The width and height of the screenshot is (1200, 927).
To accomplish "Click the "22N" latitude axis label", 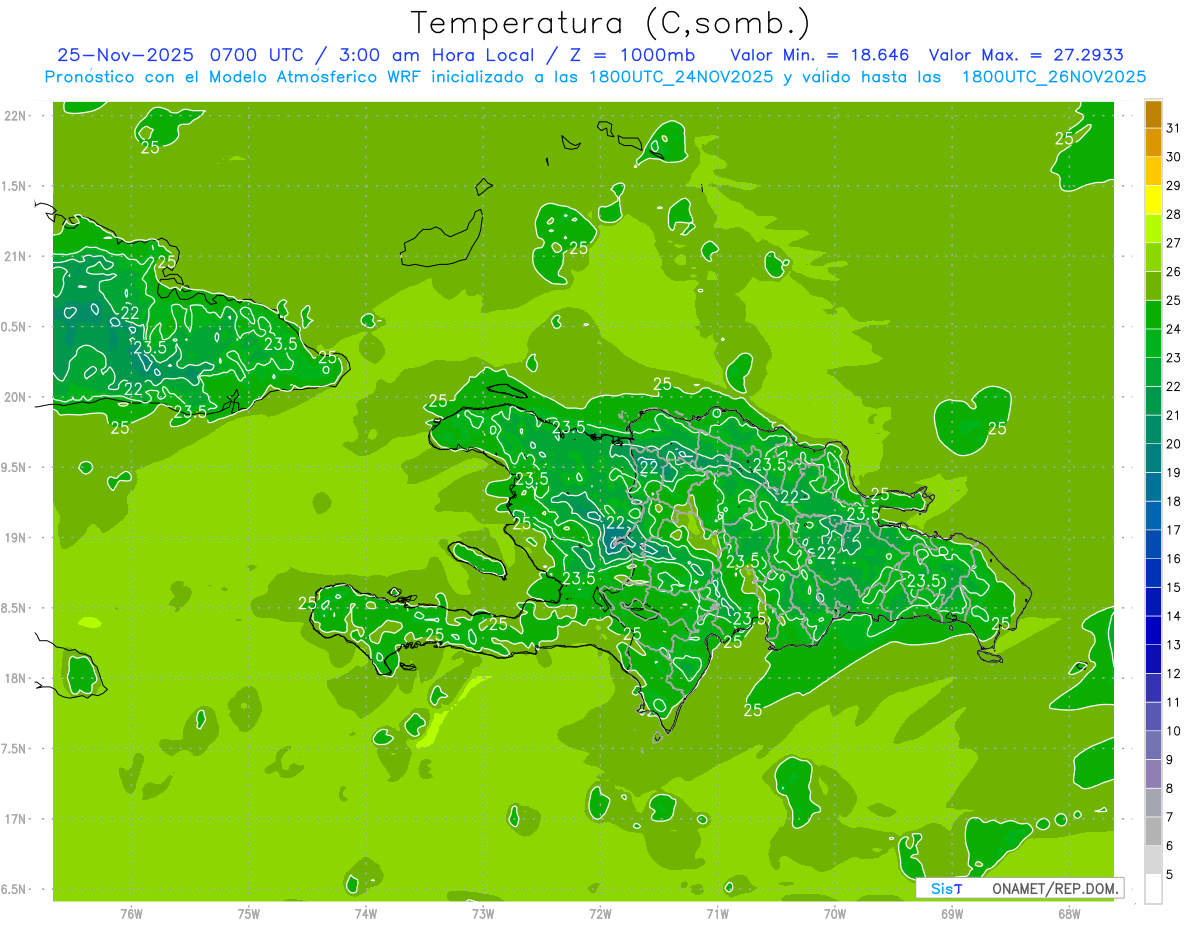I will (x=17, y=116).
